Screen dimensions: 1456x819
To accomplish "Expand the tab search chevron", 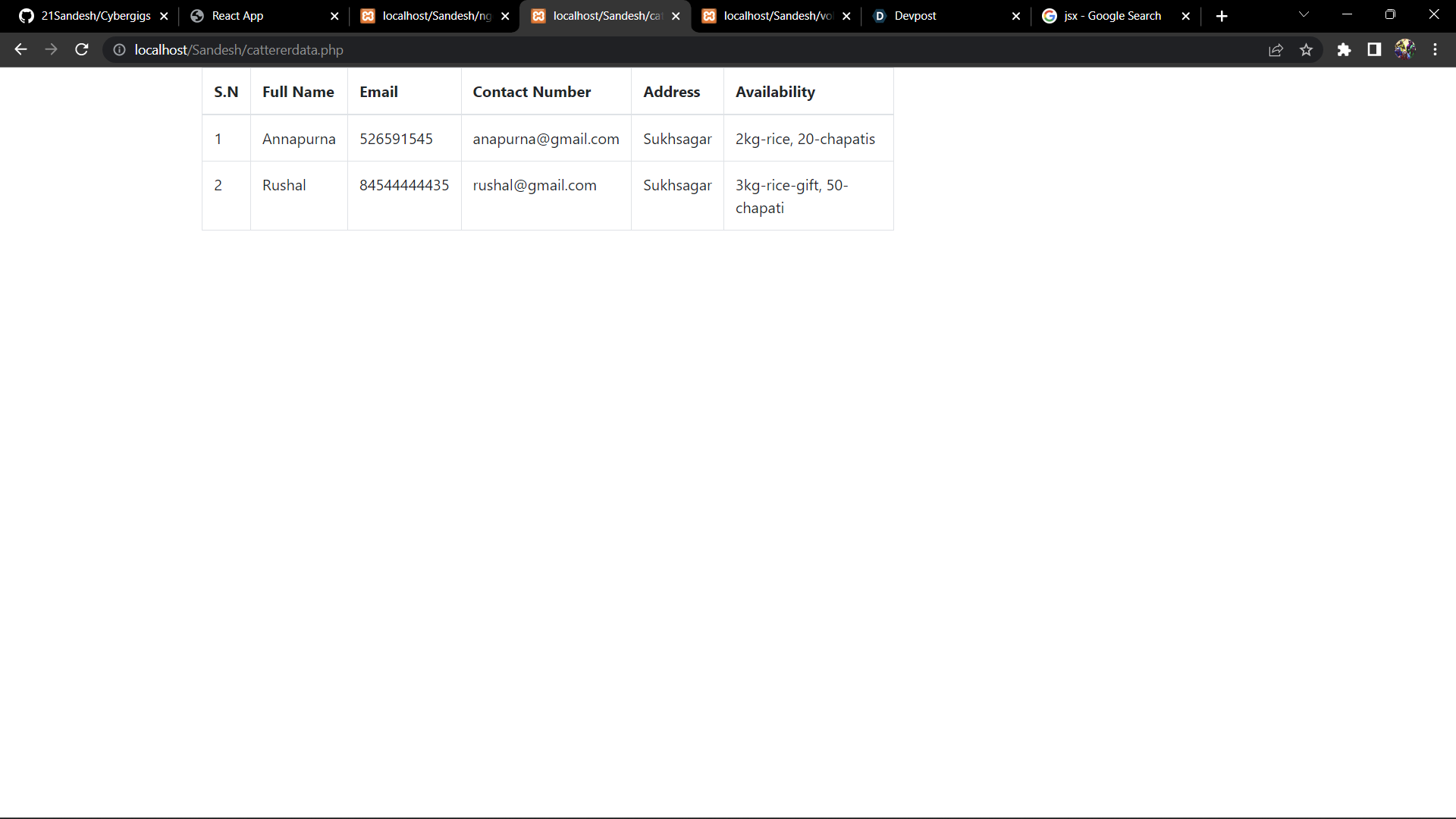I will [1304, 15].
